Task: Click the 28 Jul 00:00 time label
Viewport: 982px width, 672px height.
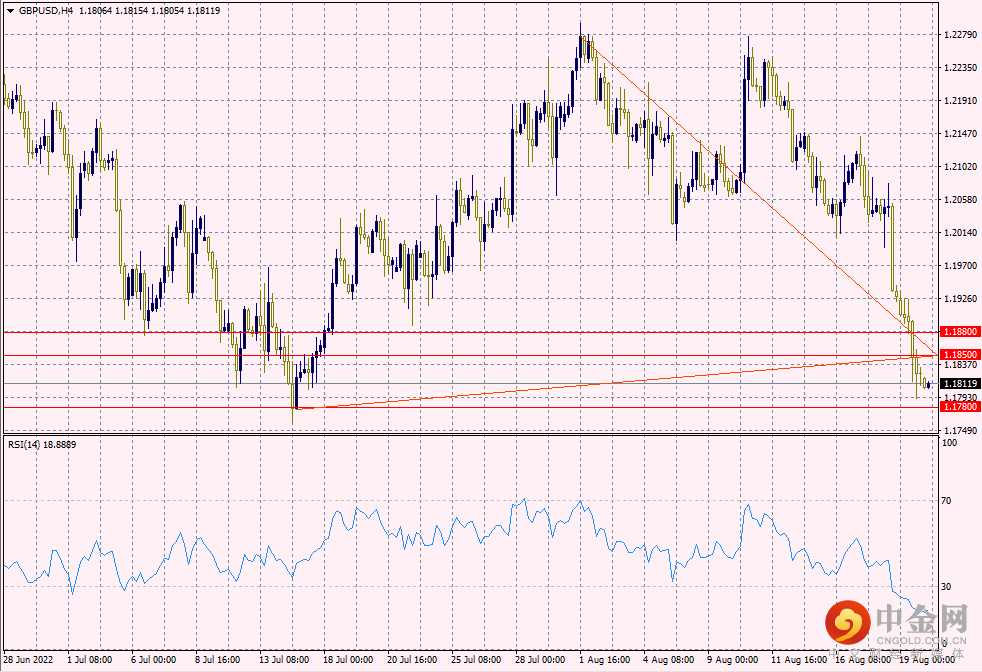Action: point(540,659)
